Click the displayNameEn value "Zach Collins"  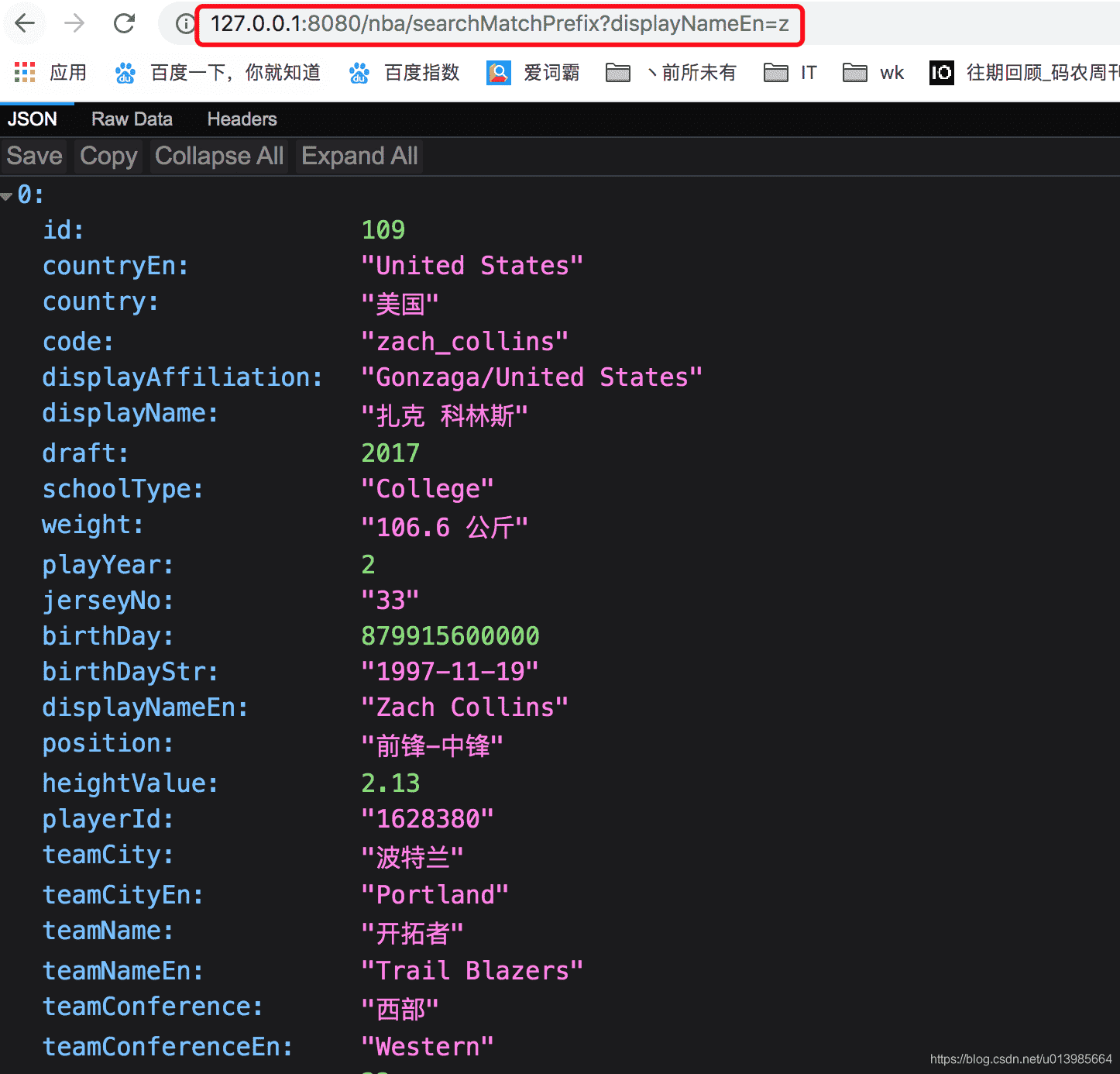pyautogui.click(x=465, y=707)
